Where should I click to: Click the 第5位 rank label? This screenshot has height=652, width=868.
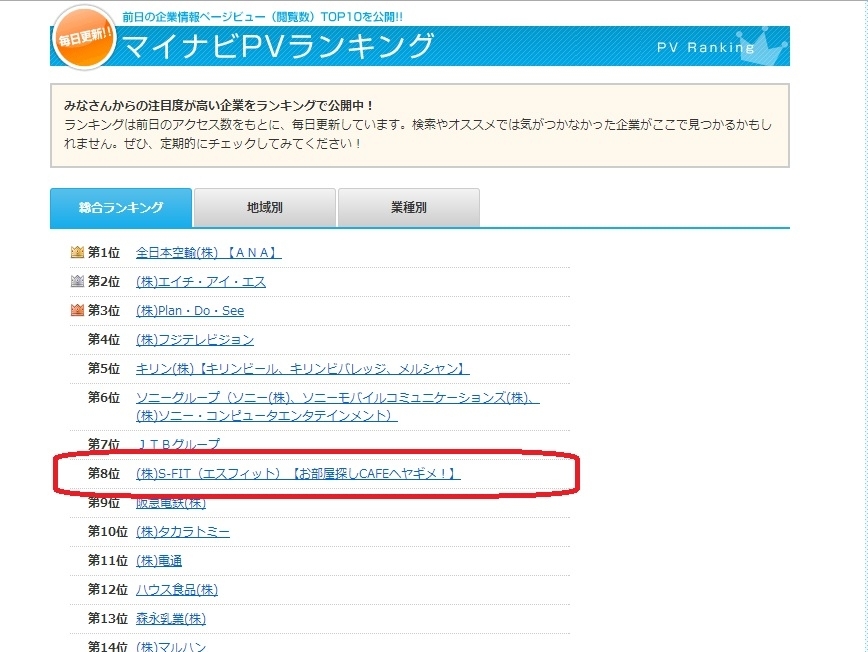click(x=104, y=369)
